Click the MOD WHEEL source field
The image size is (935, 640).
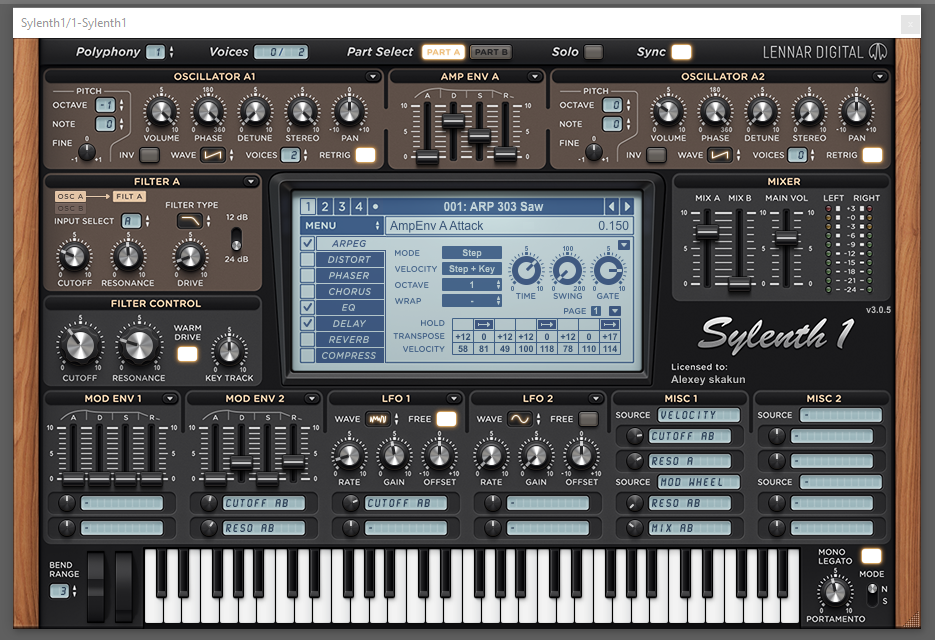pyautogui.click(x=699, y=482)
